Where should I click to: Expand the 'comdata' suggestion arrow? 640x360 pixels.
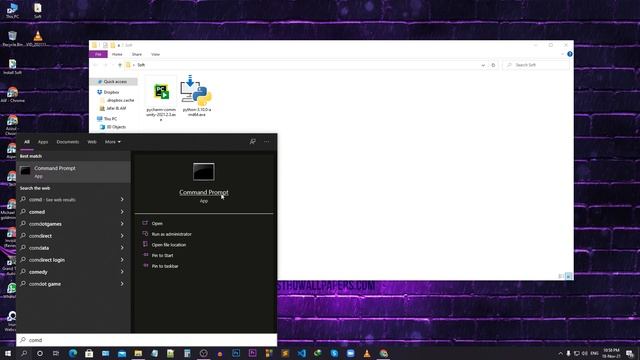click(122, 248)
